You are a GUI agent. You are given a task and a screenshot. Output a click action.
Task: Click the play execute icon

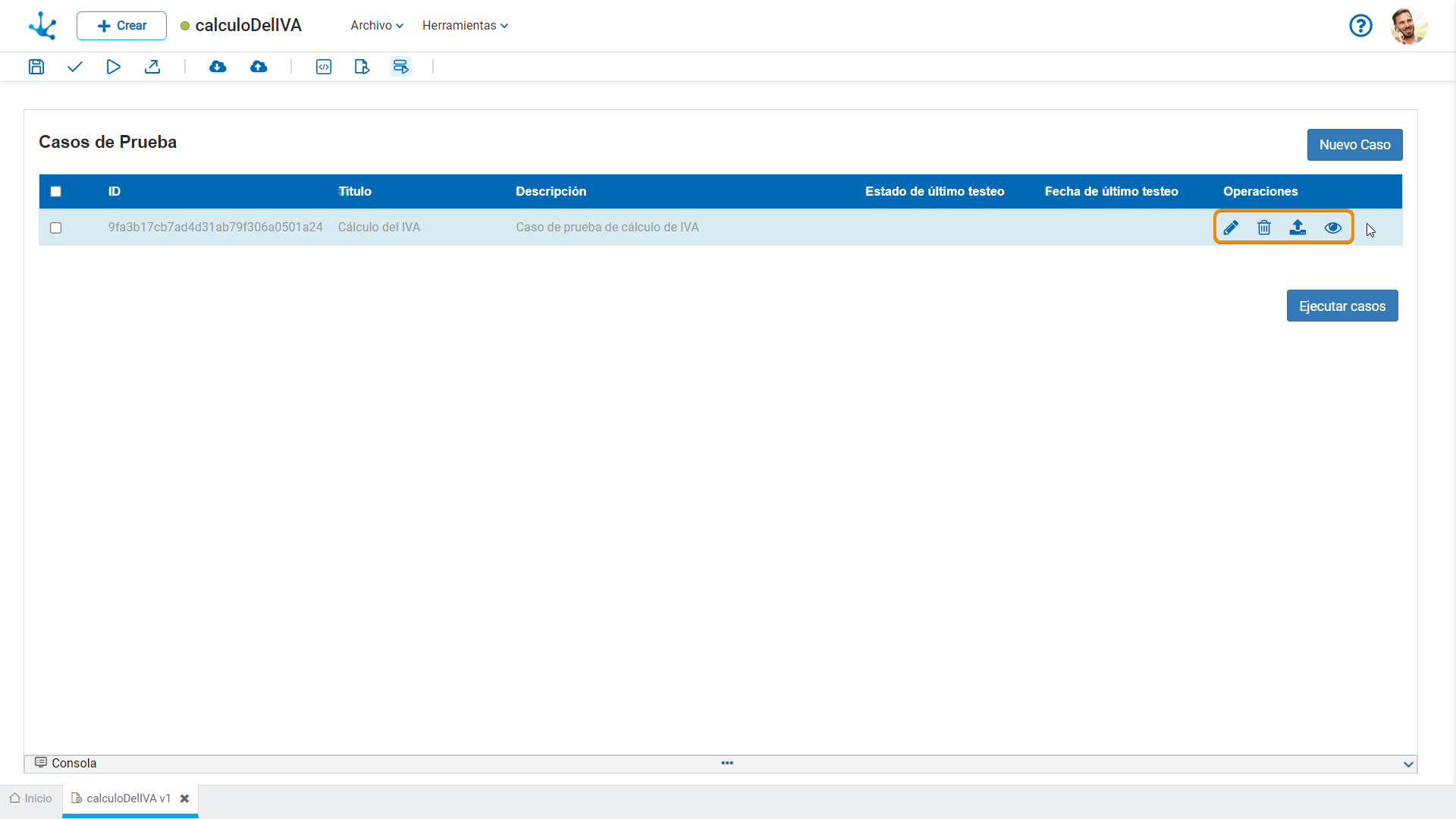click(x=113, y=67)
